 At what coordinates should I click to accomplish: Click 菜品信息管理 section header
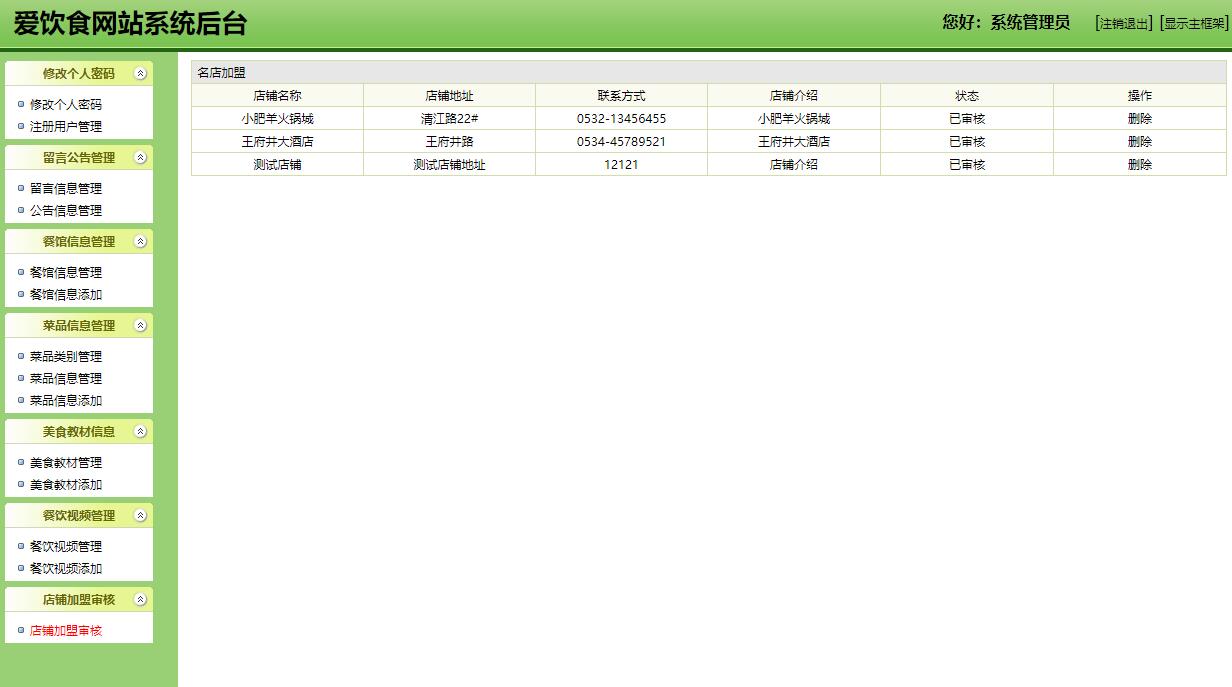pyautogui.click(x=79, y=325)
